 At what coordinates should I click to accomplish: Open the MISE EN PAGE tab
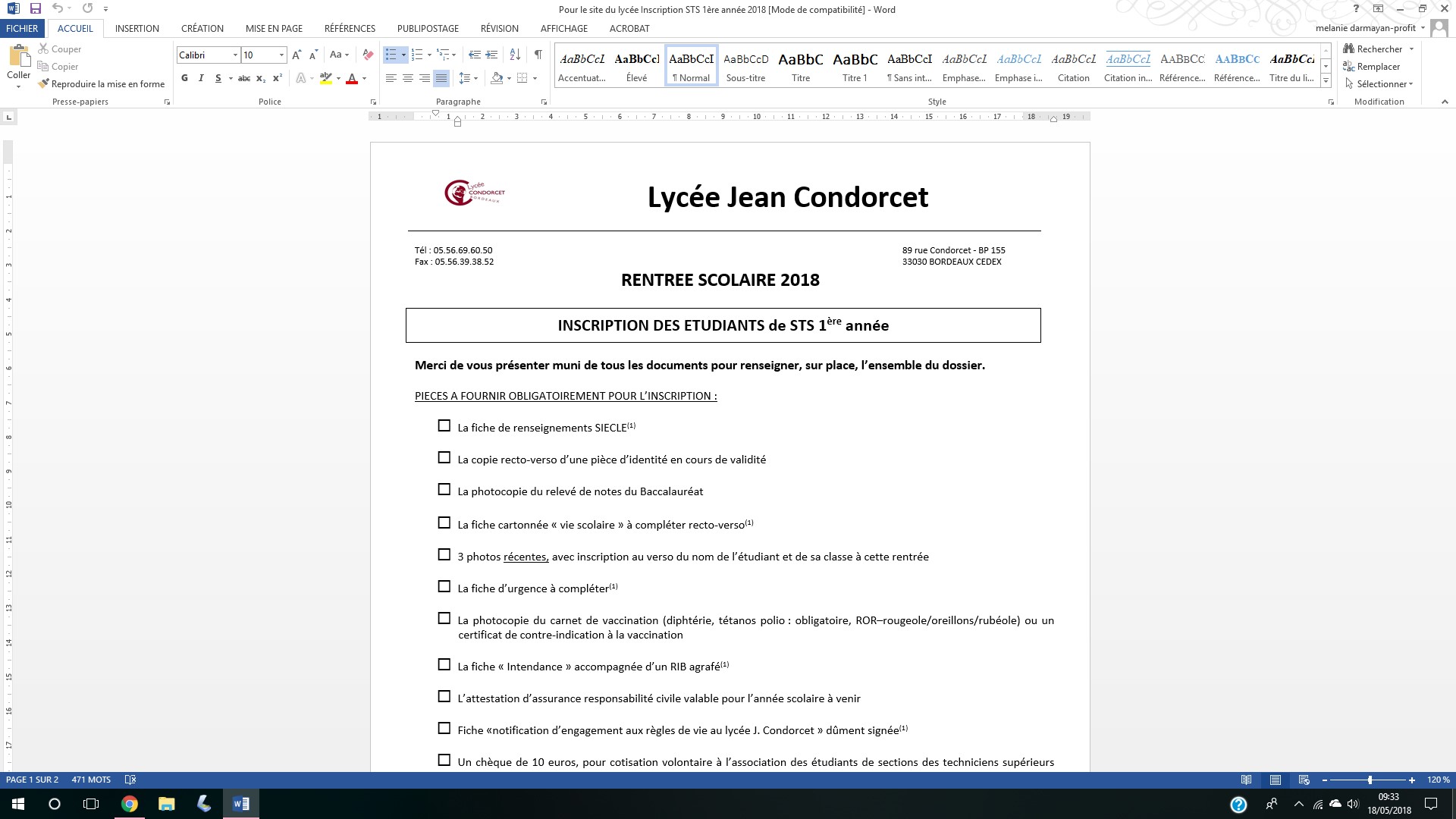(274, 28)
